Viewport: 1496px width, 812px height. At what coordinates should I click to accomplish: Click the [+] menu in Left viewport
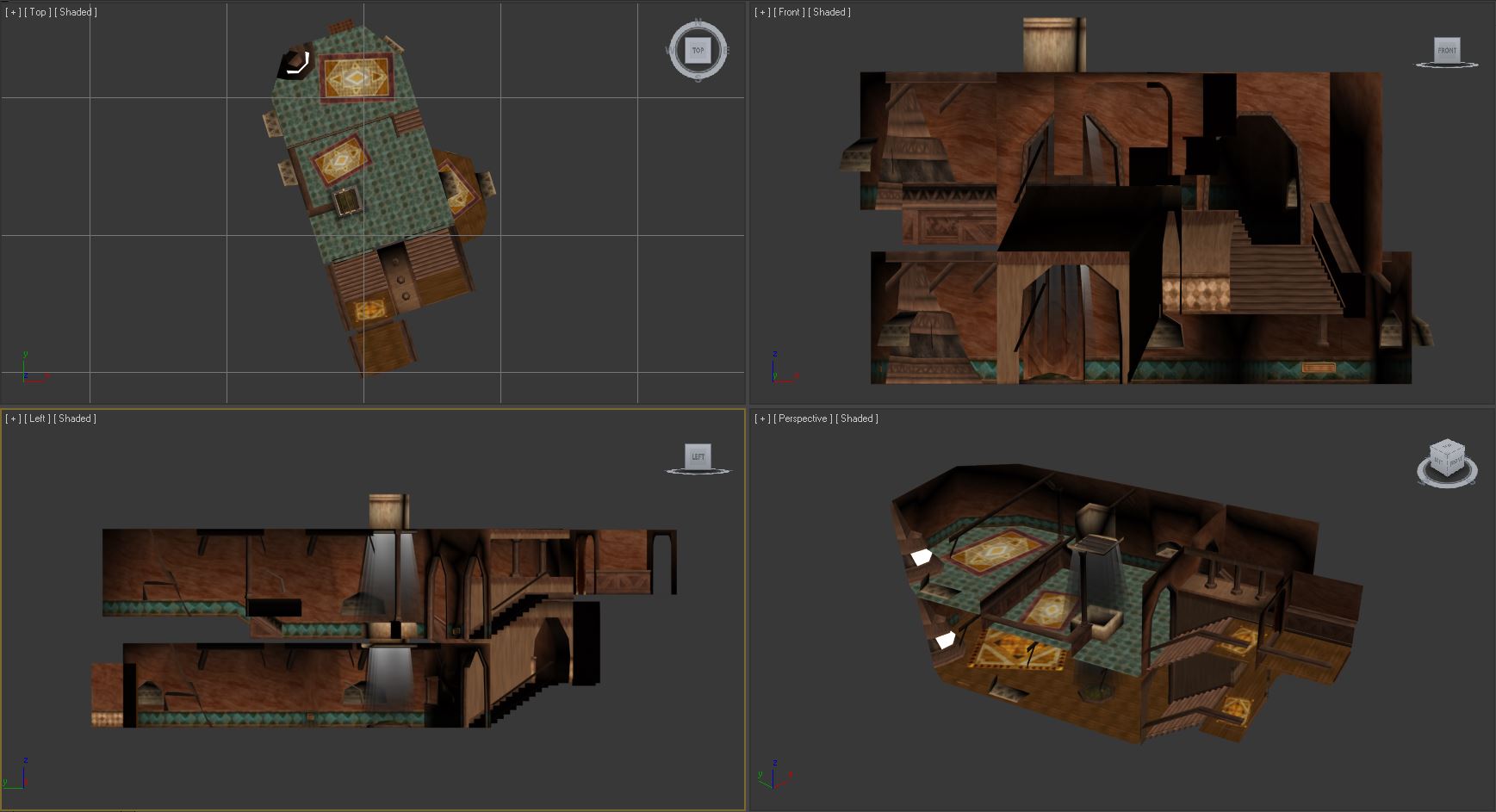tap(13, 418)
